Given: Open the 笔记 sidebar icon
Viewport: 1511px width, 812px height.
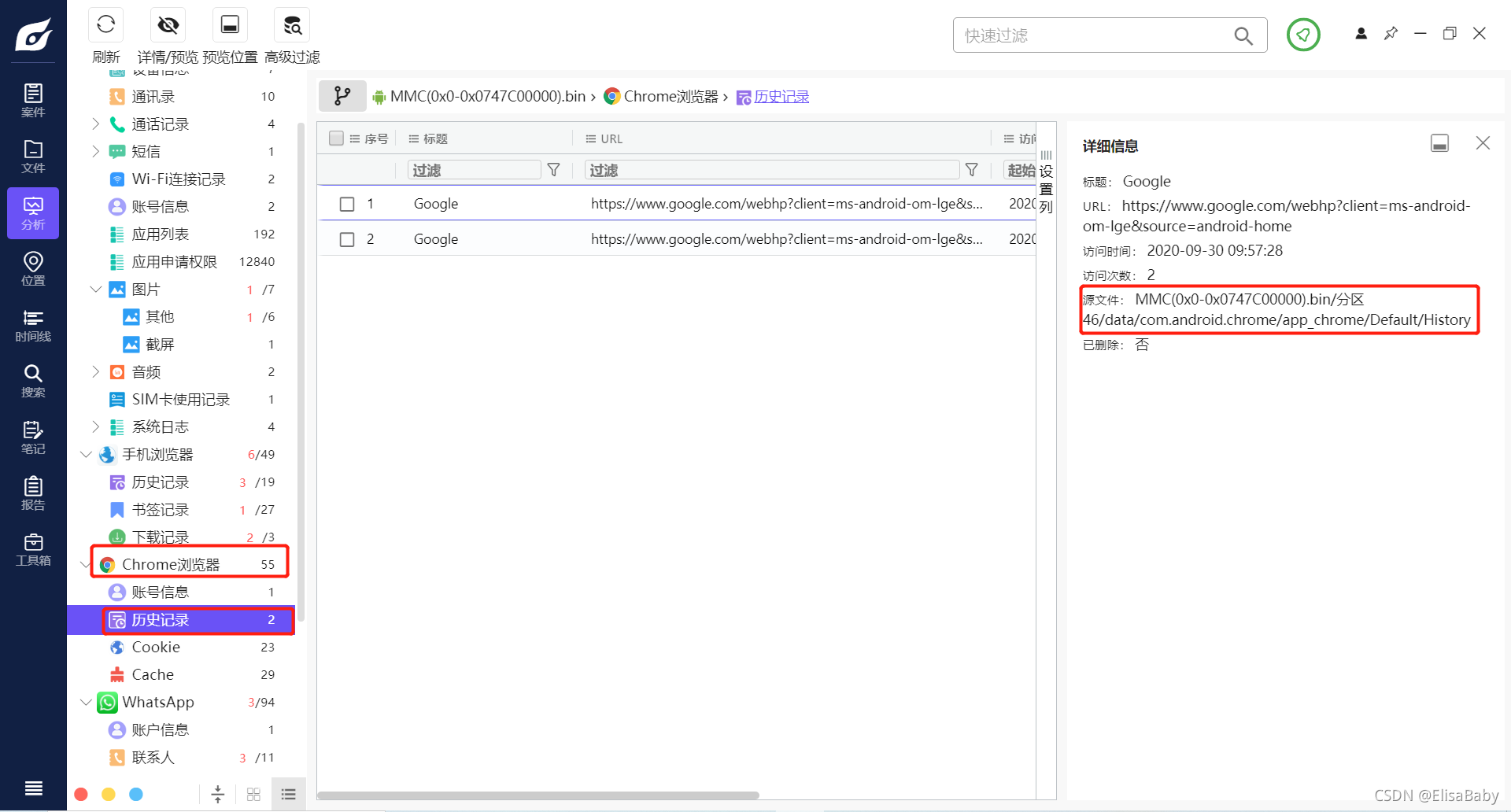Looking at the screenshot, I should [x=33, y=437].
